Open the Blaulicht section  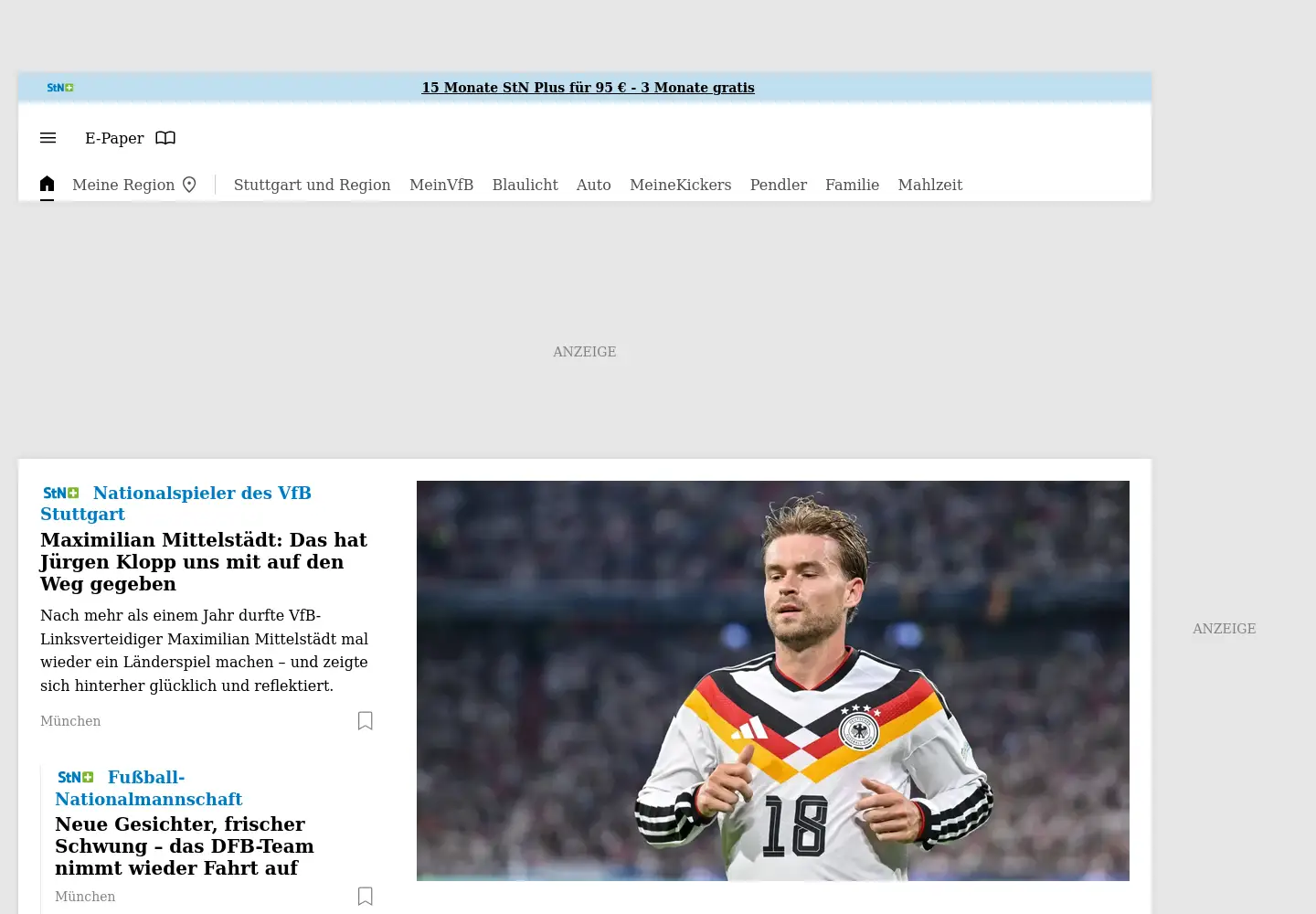coord(525,185)
